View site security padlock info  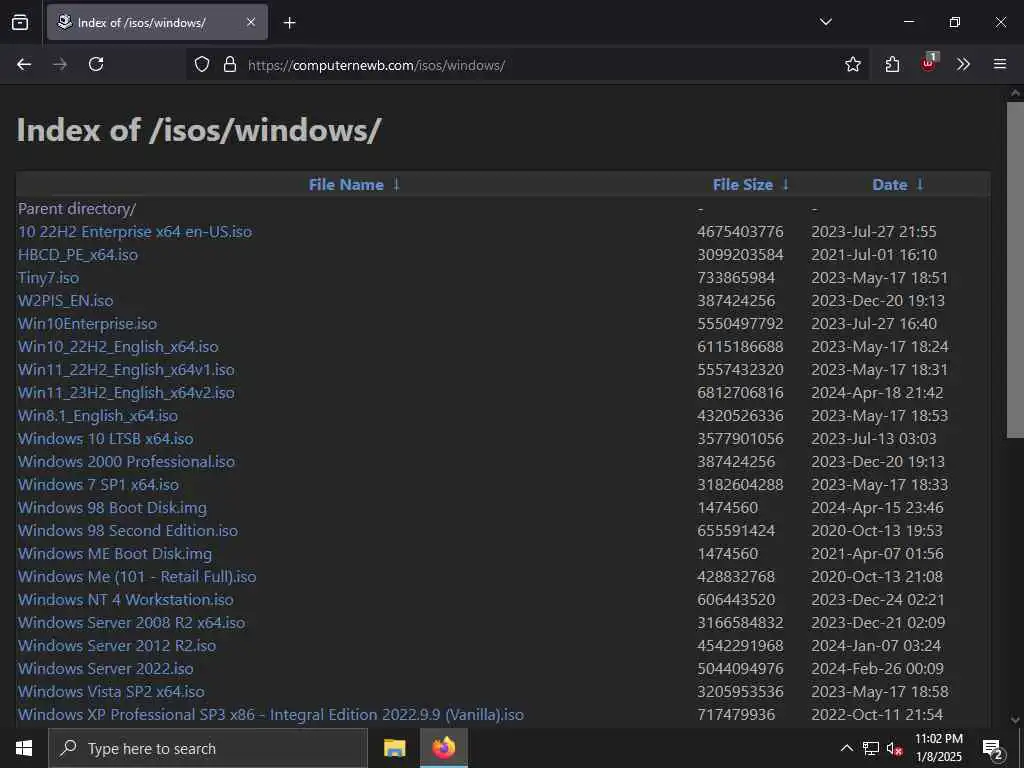229,64
